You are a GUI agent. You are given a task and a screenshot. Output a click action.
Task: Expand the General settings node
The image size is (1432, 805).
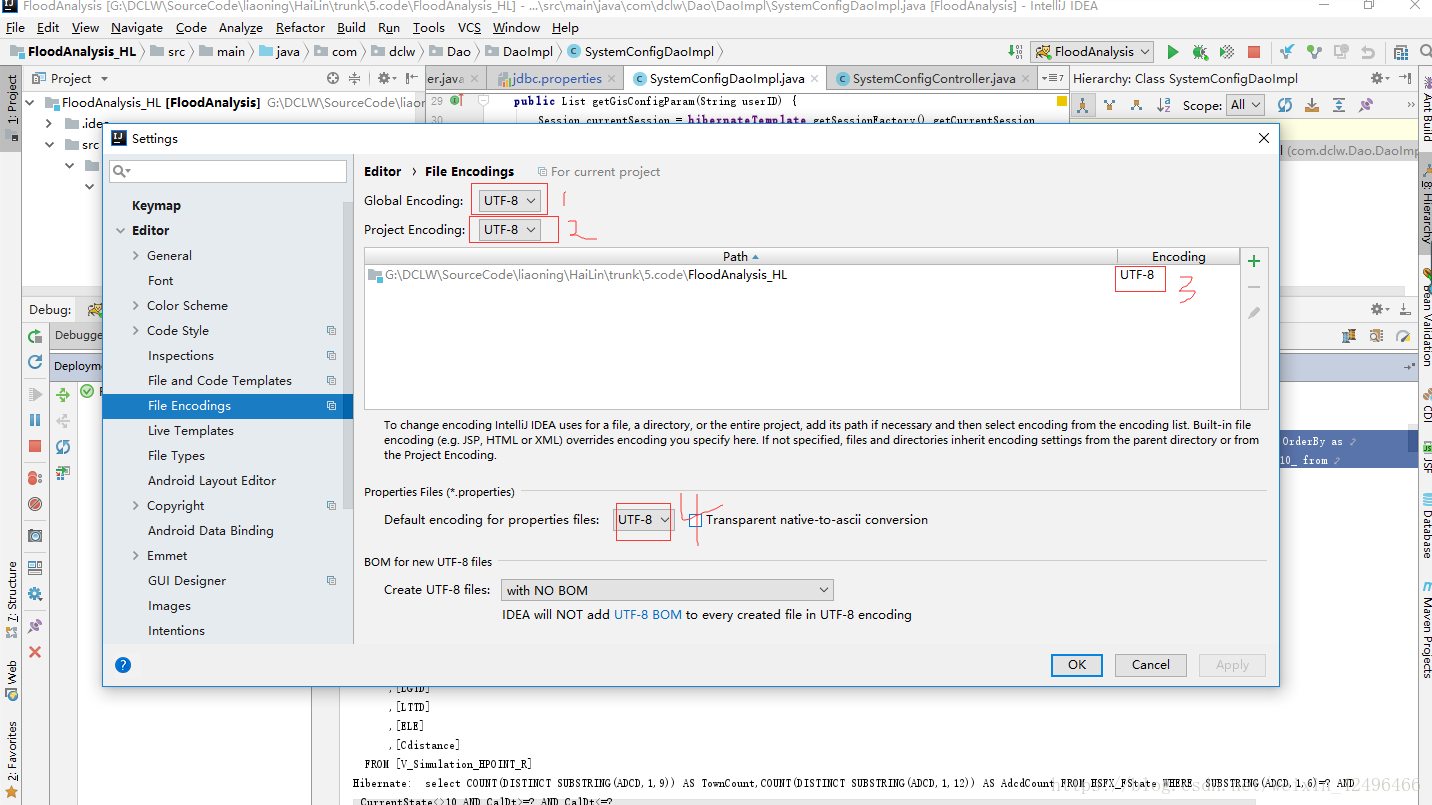point(136,256)
